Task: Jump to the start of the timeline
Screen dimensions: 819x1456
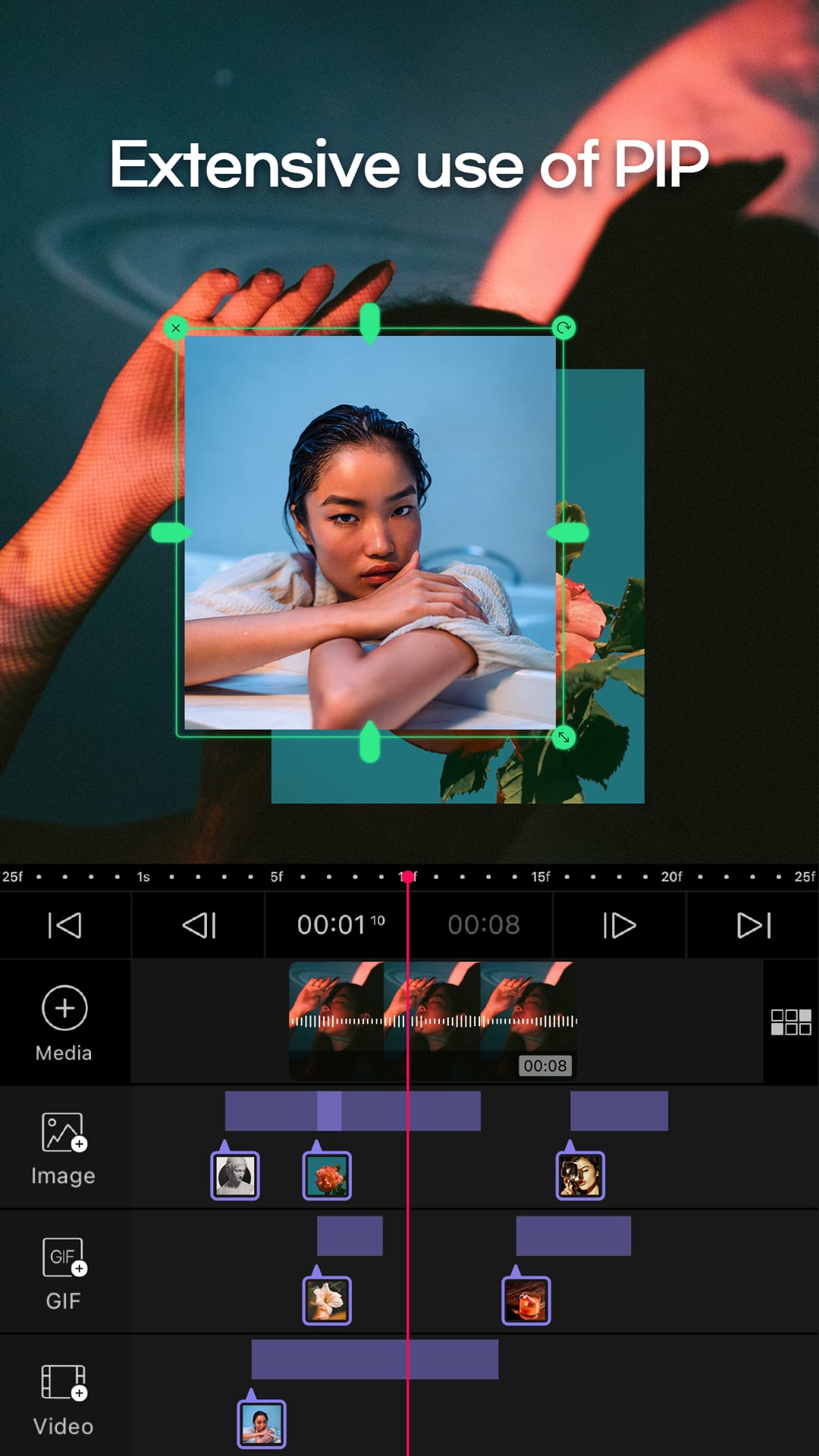Action: [65, 925]
